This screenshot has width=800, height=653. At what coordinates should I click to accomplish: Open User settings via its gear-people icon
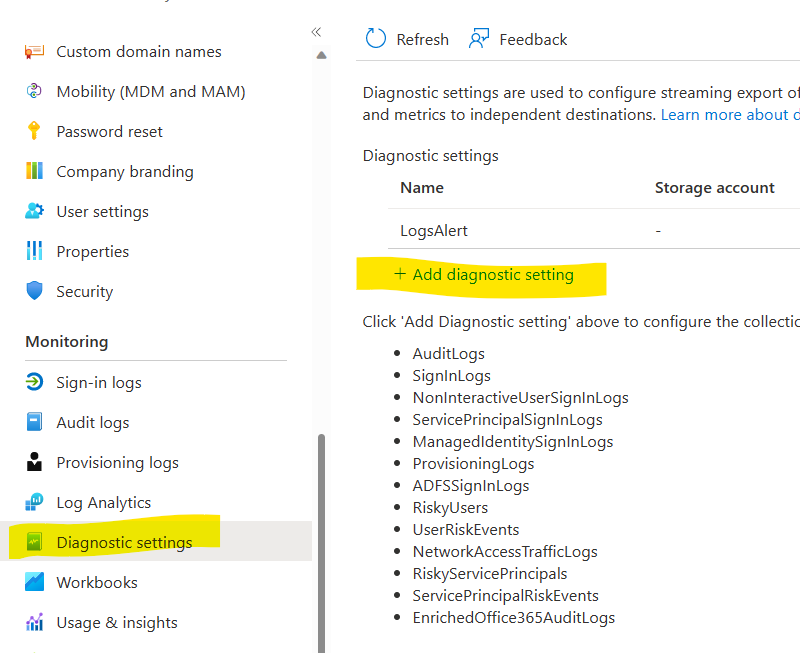(x=34, y=211)
